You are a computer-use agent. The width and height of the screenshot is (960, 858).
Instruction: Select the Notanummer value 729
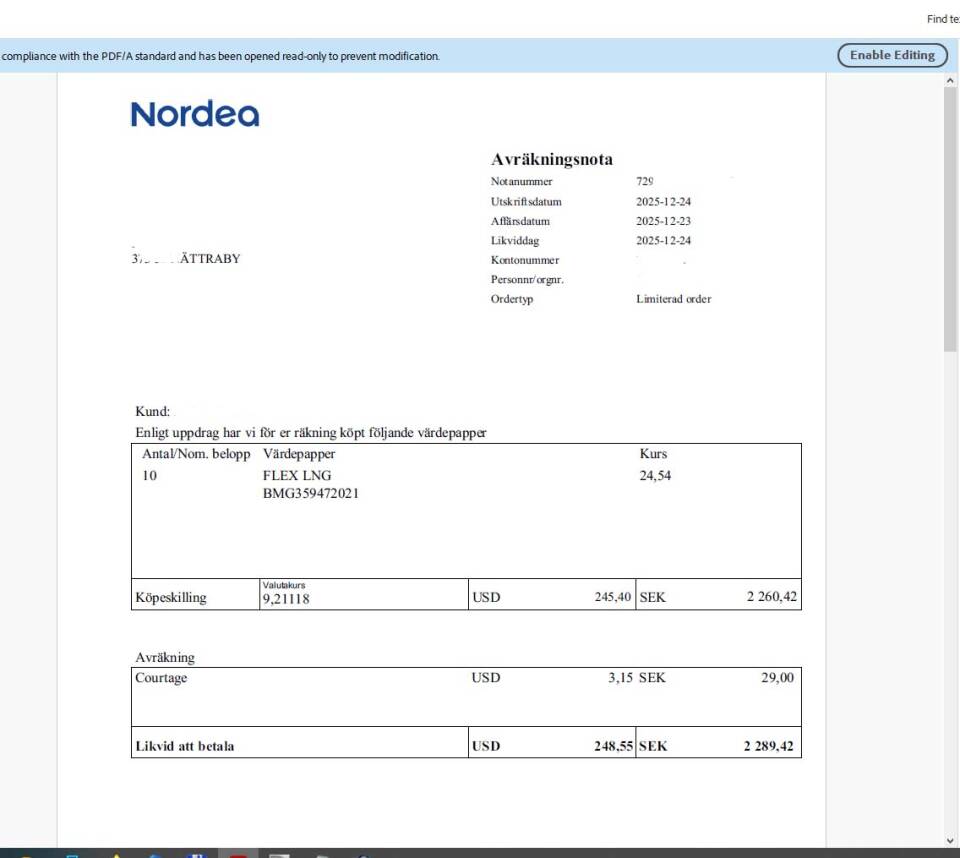point(645,182)
